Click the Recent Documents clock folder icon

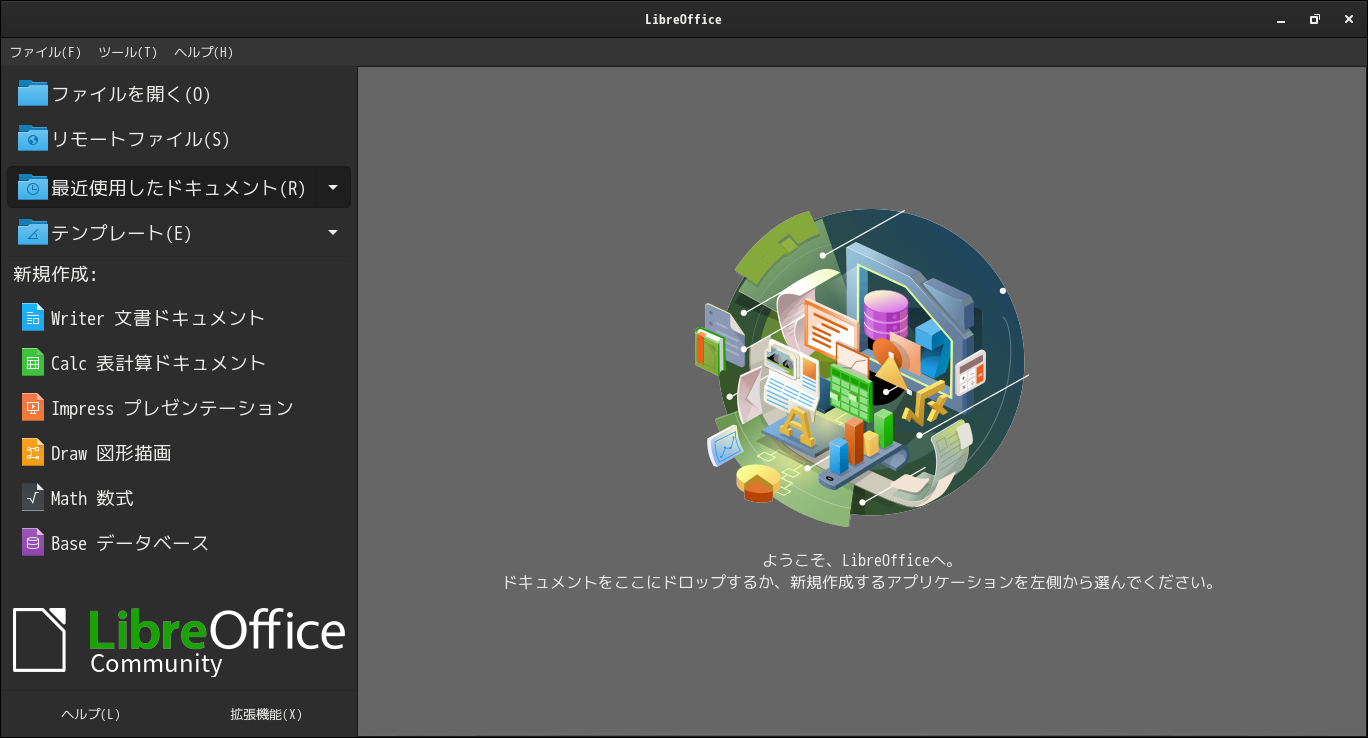click(x=33, y=187)
